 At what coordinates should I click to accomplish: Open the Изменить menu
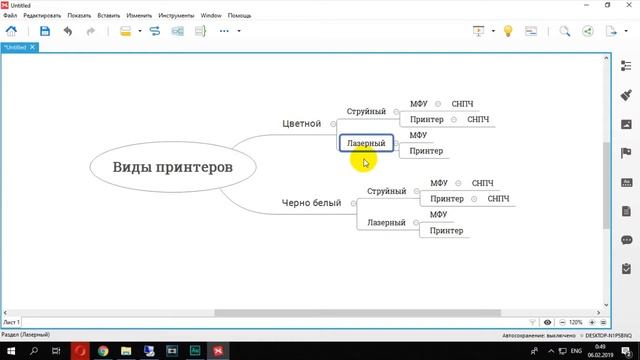[x=139, y=16]
